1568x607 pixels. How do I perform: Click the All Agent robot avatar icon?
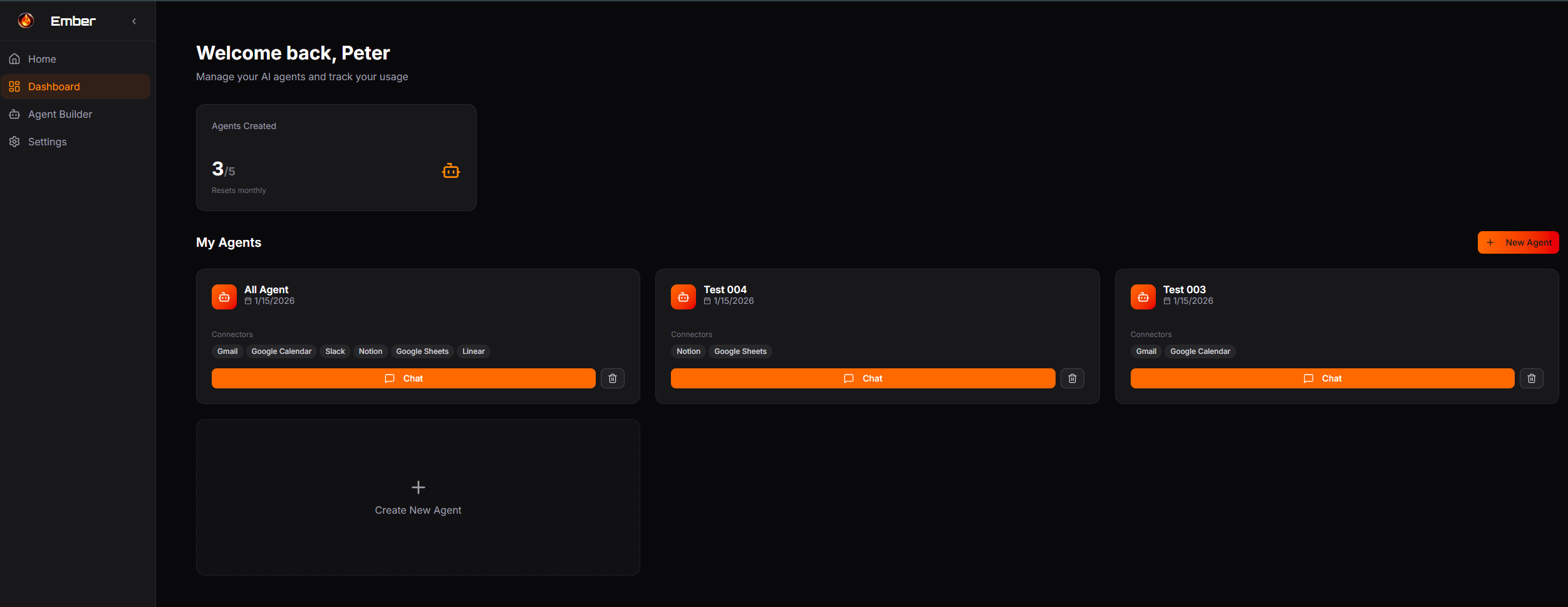224,297
